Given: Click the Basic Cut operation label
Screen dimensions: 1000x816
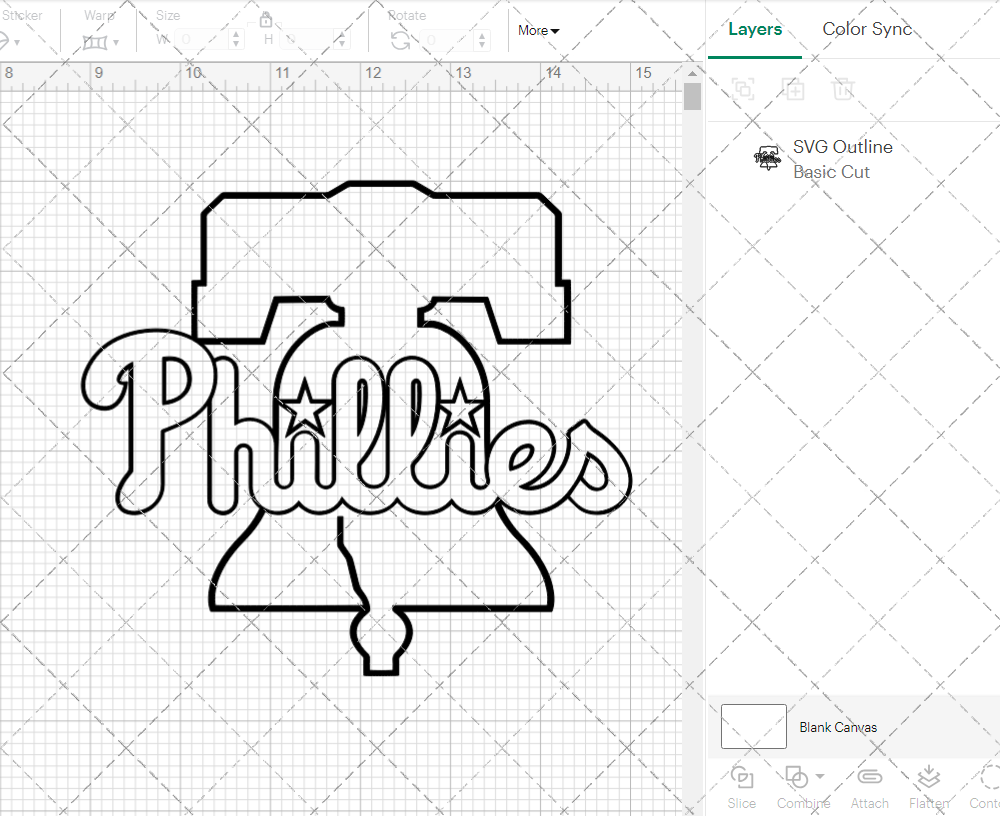Looking at the screenshot, I should point(831,172).
